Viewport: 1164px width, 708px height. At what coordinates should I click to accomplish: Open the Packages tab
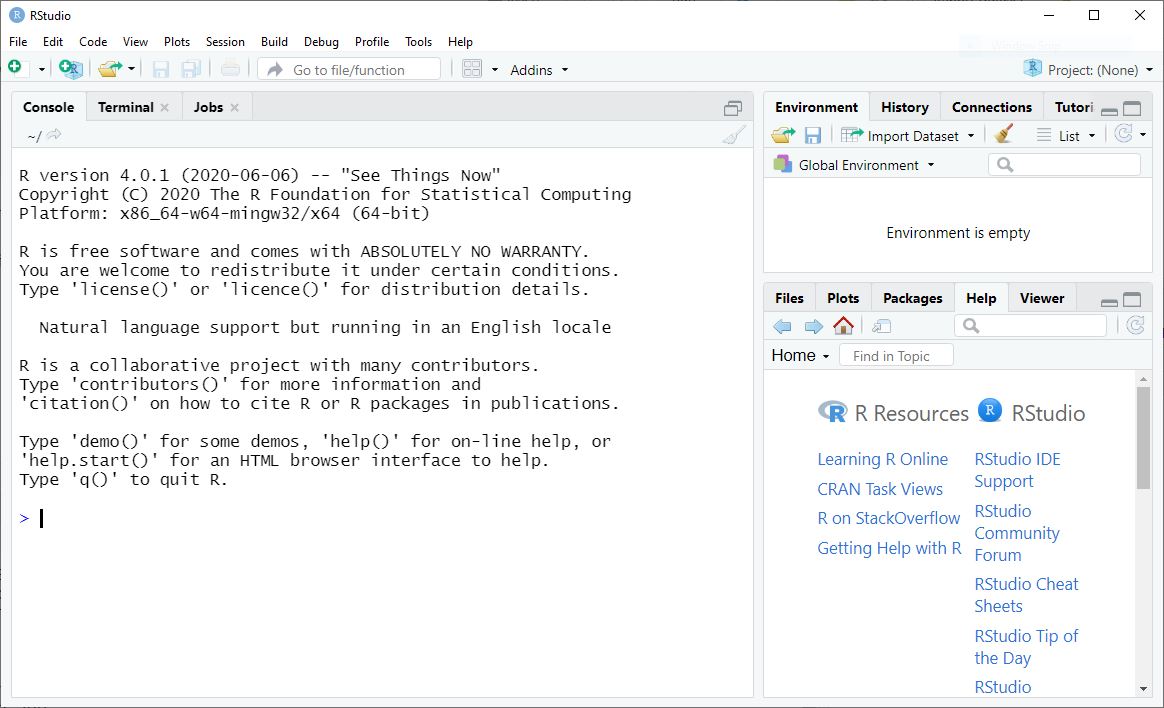coord(911,298)
